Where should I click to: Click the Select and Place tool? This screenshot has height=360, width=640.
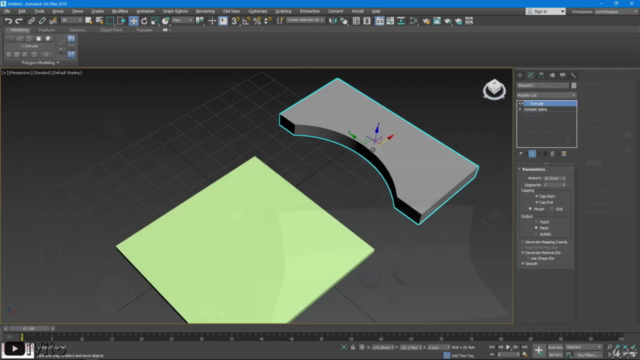click(165, 21)
